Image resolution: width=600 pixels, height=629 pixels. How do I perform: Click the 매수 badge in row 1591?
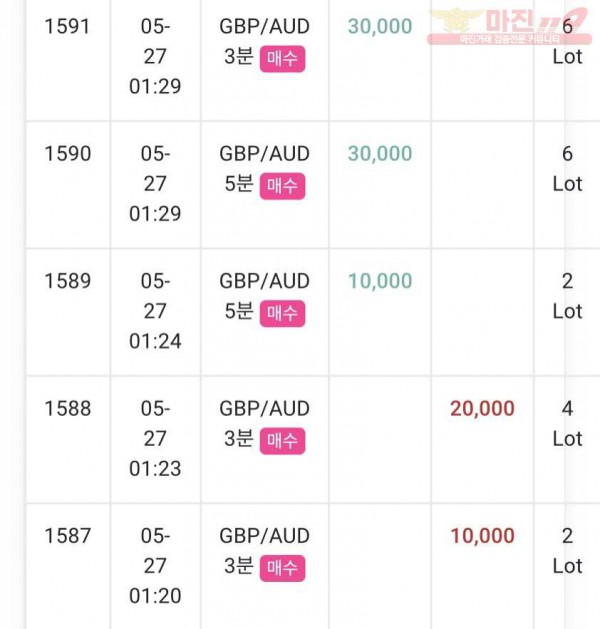click(282, 59)
